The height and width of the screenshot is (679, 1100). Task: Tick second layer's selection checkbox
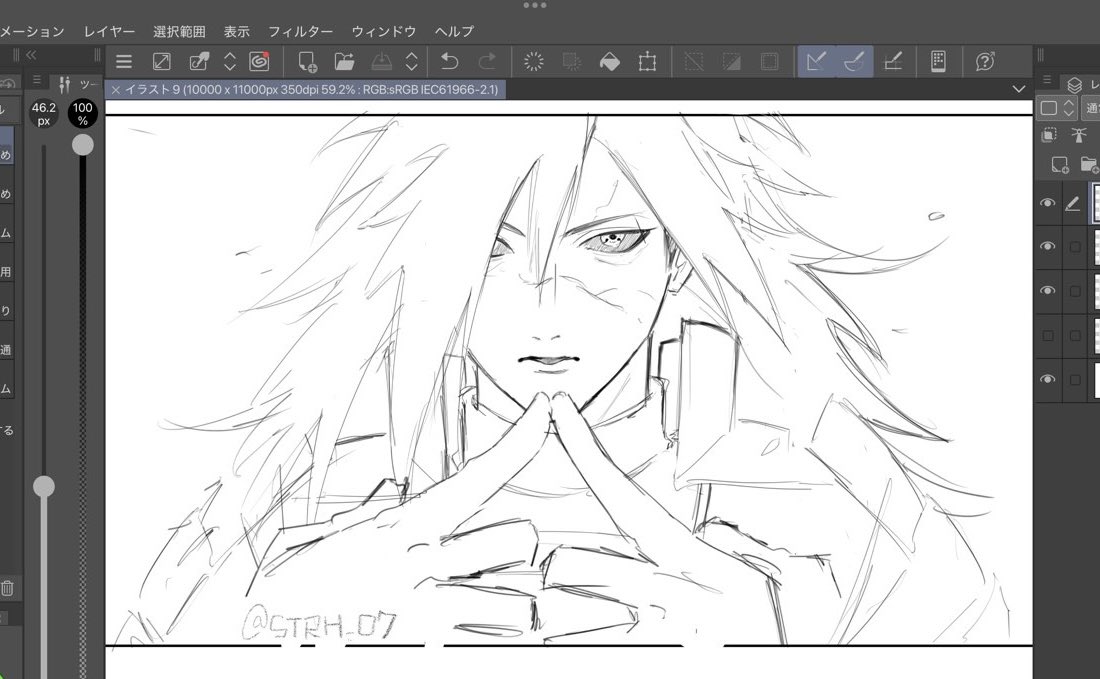(1074, 247)
